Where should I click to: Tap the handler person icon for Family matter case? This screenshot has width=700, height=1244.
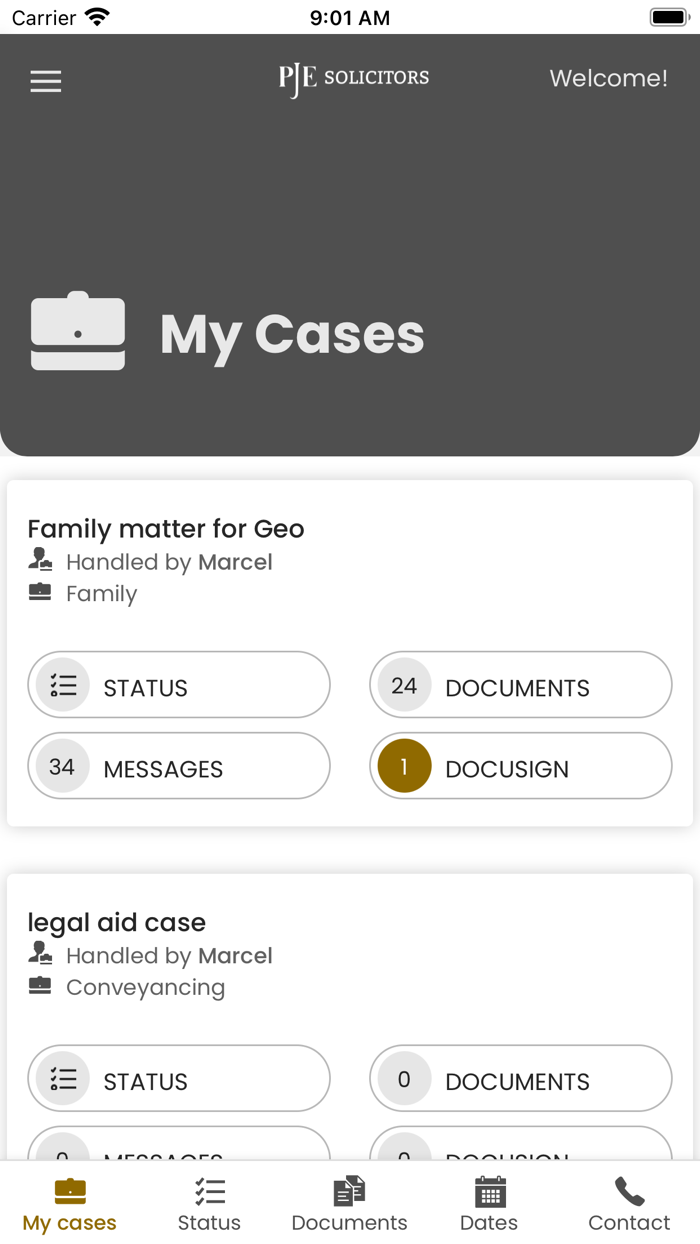click(x=40, y=560)
